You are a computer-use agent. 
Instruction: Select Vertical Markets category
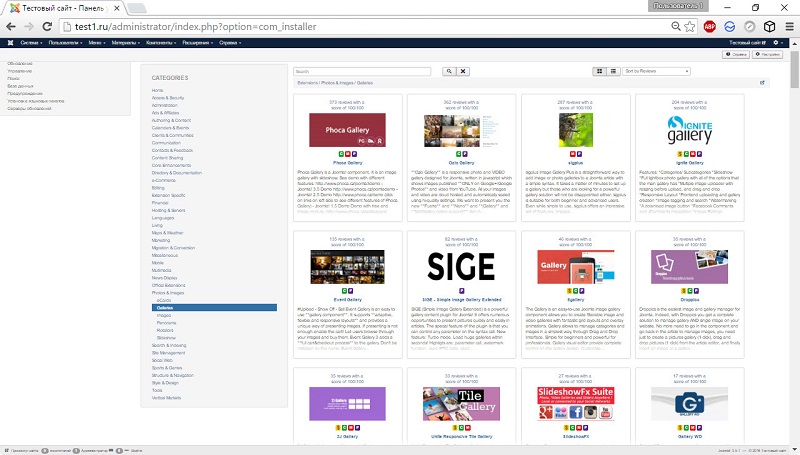tap(166, 397)
